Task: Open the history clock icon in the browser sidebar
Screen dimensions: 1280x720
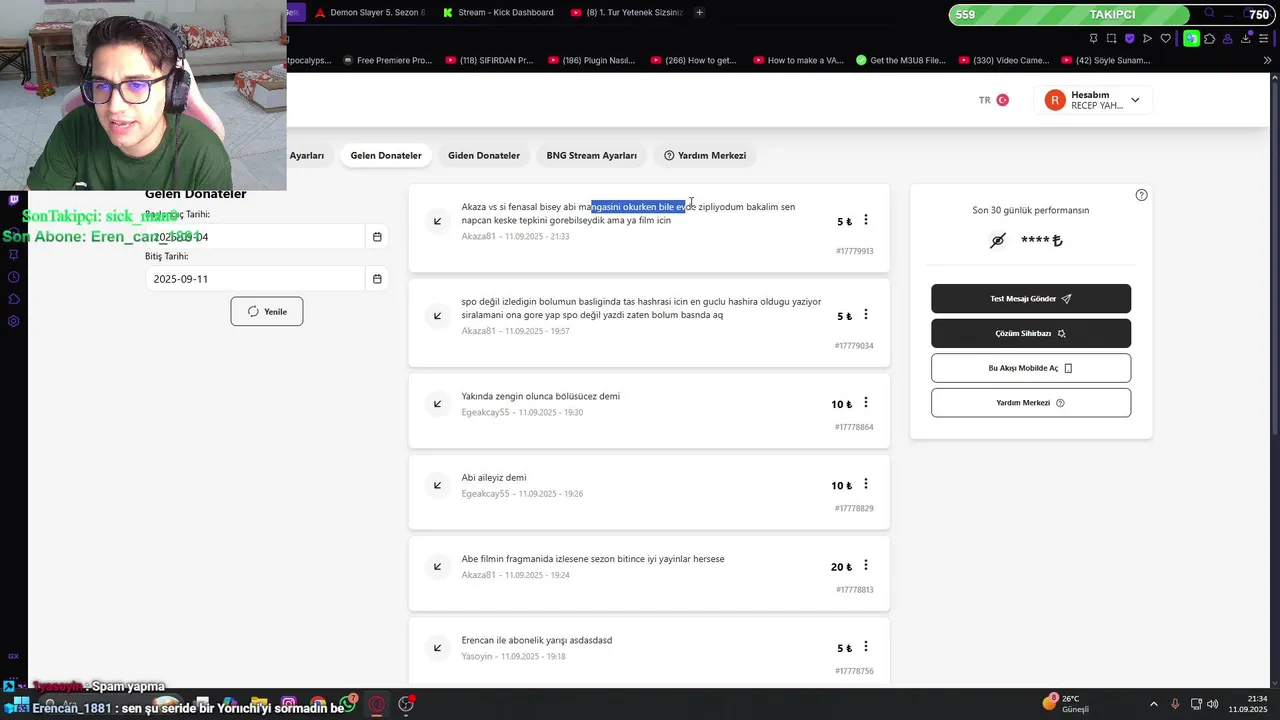Action: [x=14, y=277]
